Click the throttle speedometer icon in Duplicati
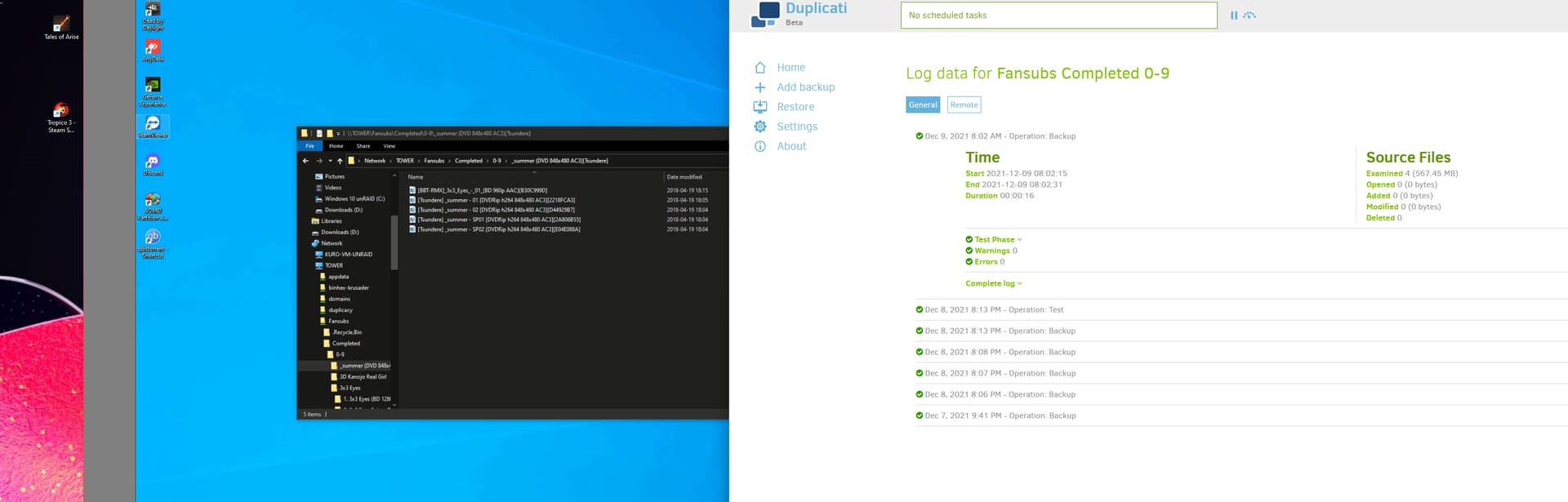This screenshot has height=502, width=1568. [x=1249, y=16]
